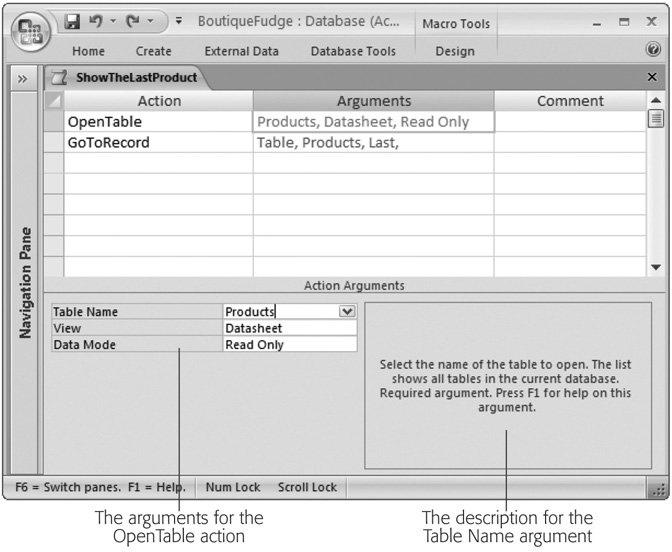Image resolution: width=672 pixels, height=552 pixels.
Task: Select the GoToRecord action cell
Action: point(158,143)
